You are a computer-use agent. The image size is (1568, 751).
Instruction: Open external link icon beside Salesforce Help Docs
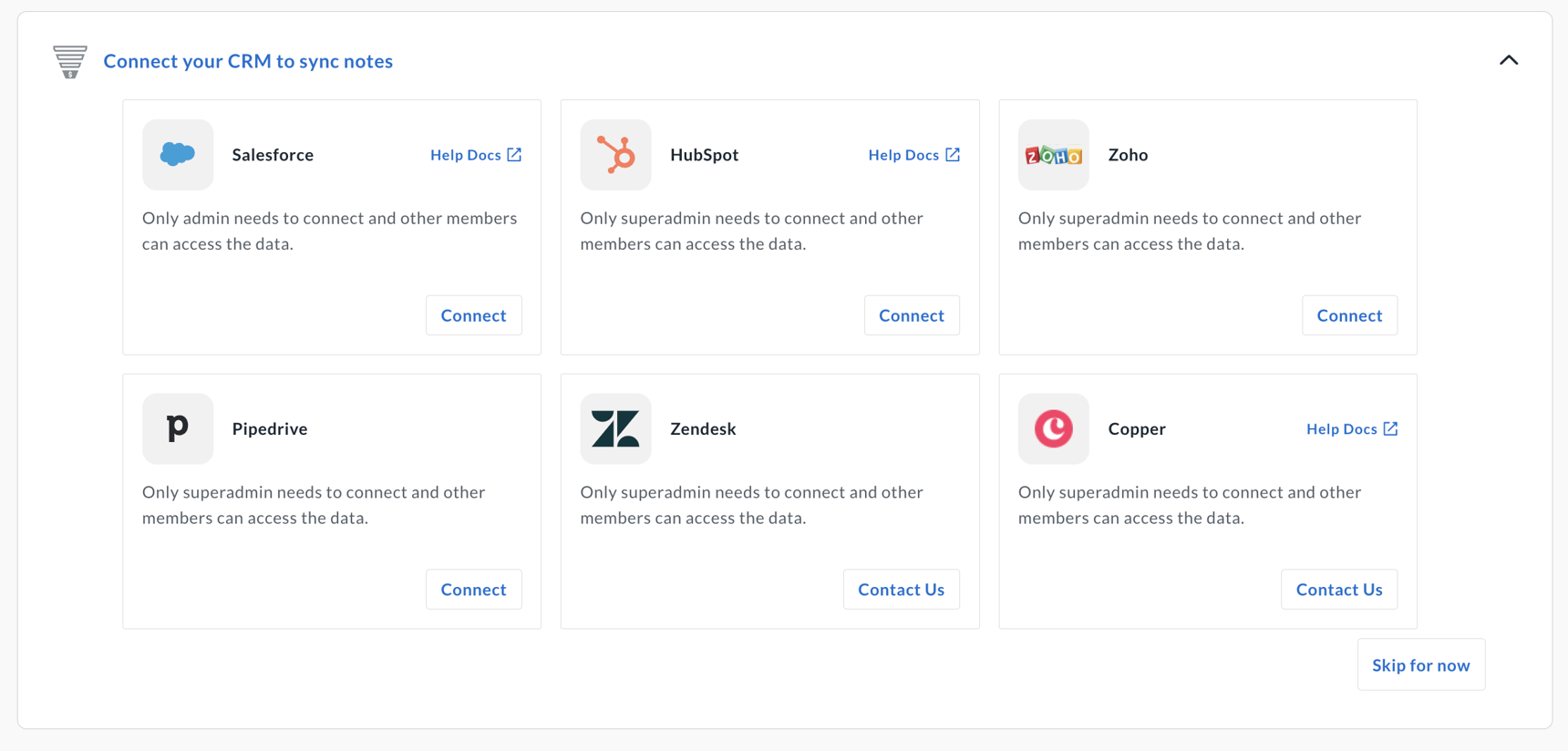[515, 155]
